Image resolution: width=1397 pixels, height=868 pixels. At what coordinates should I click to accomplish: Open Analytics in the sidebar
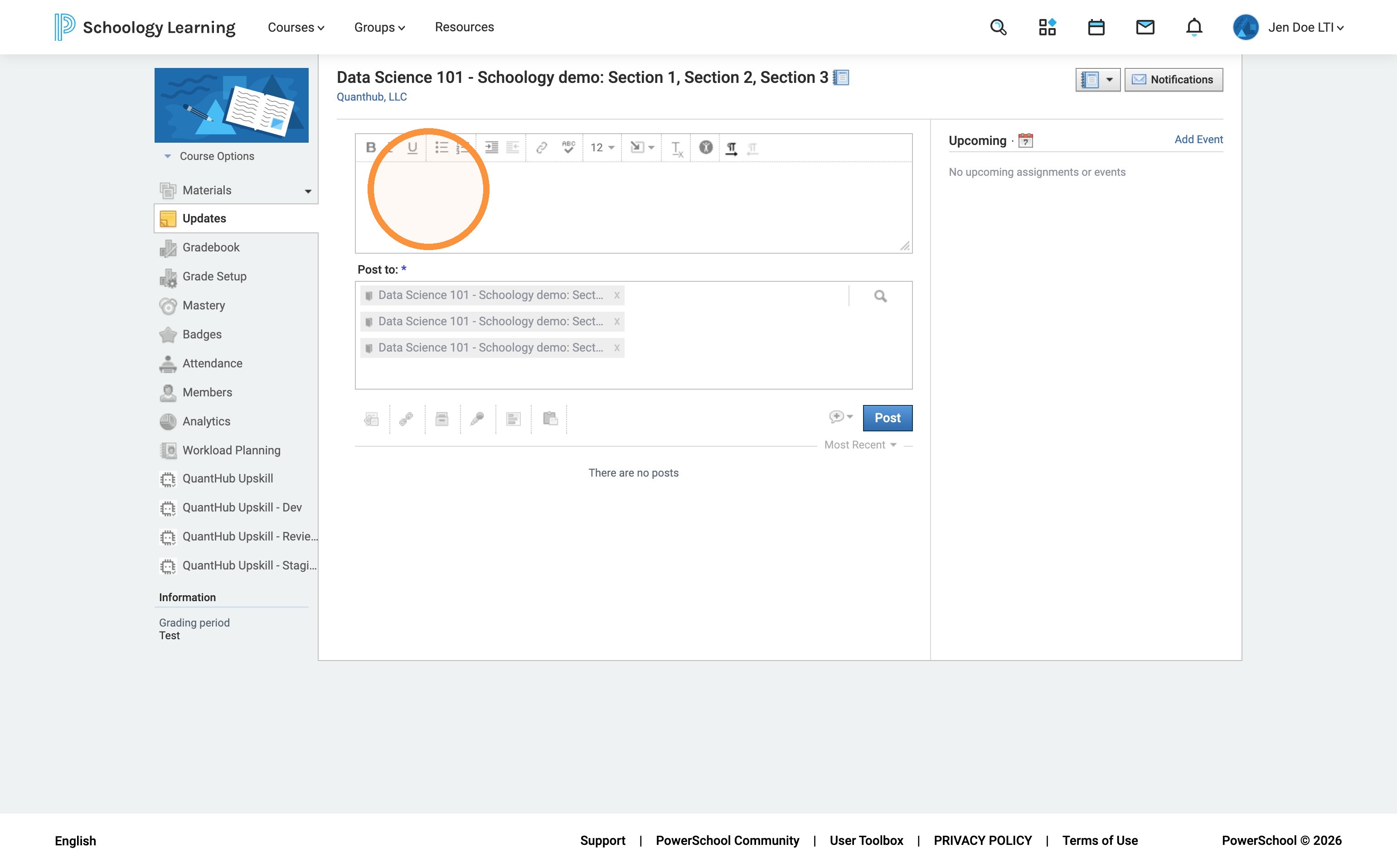tap(206, 421)
